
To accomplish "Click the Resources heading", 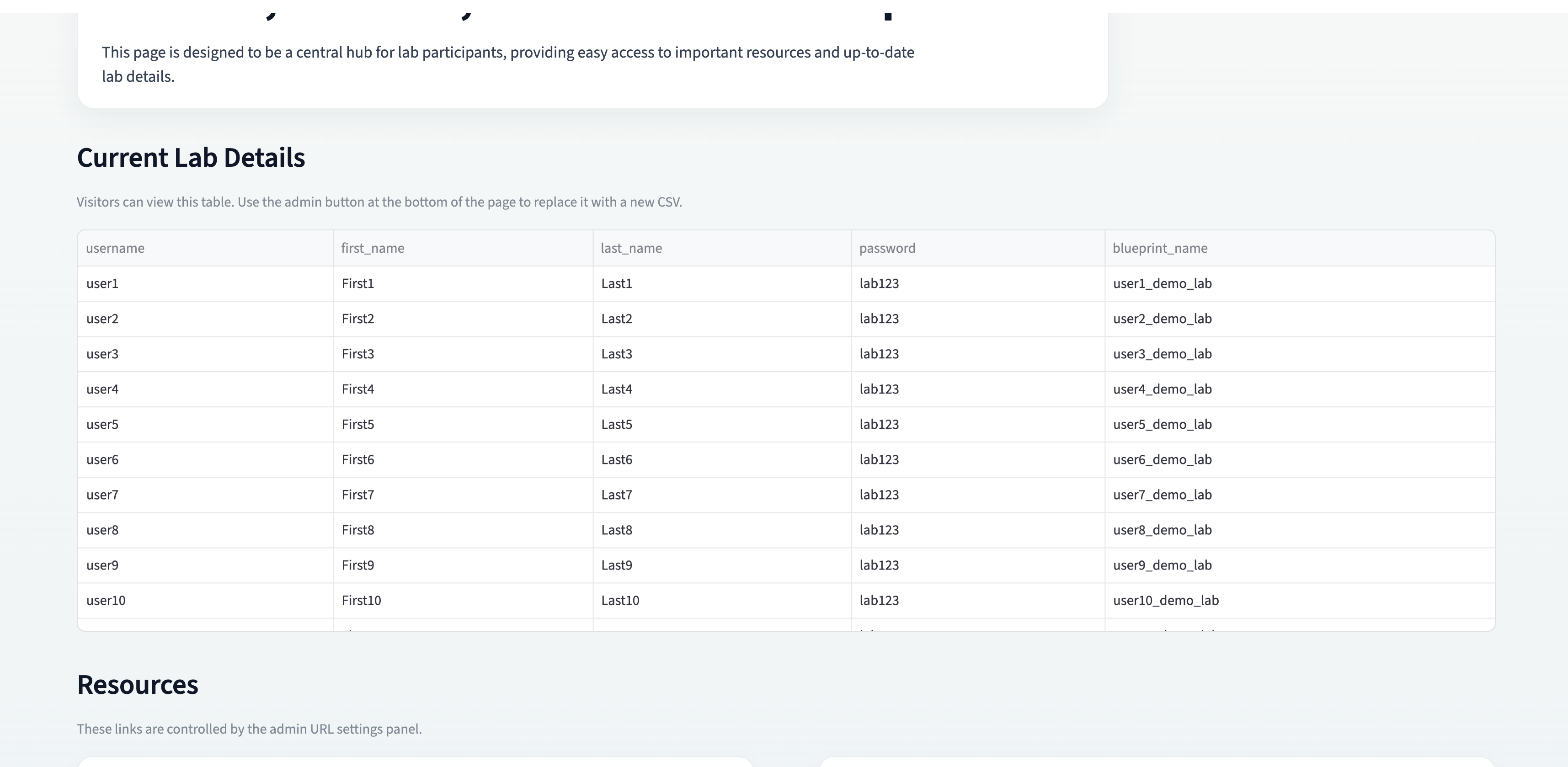I will click(138, 685).
